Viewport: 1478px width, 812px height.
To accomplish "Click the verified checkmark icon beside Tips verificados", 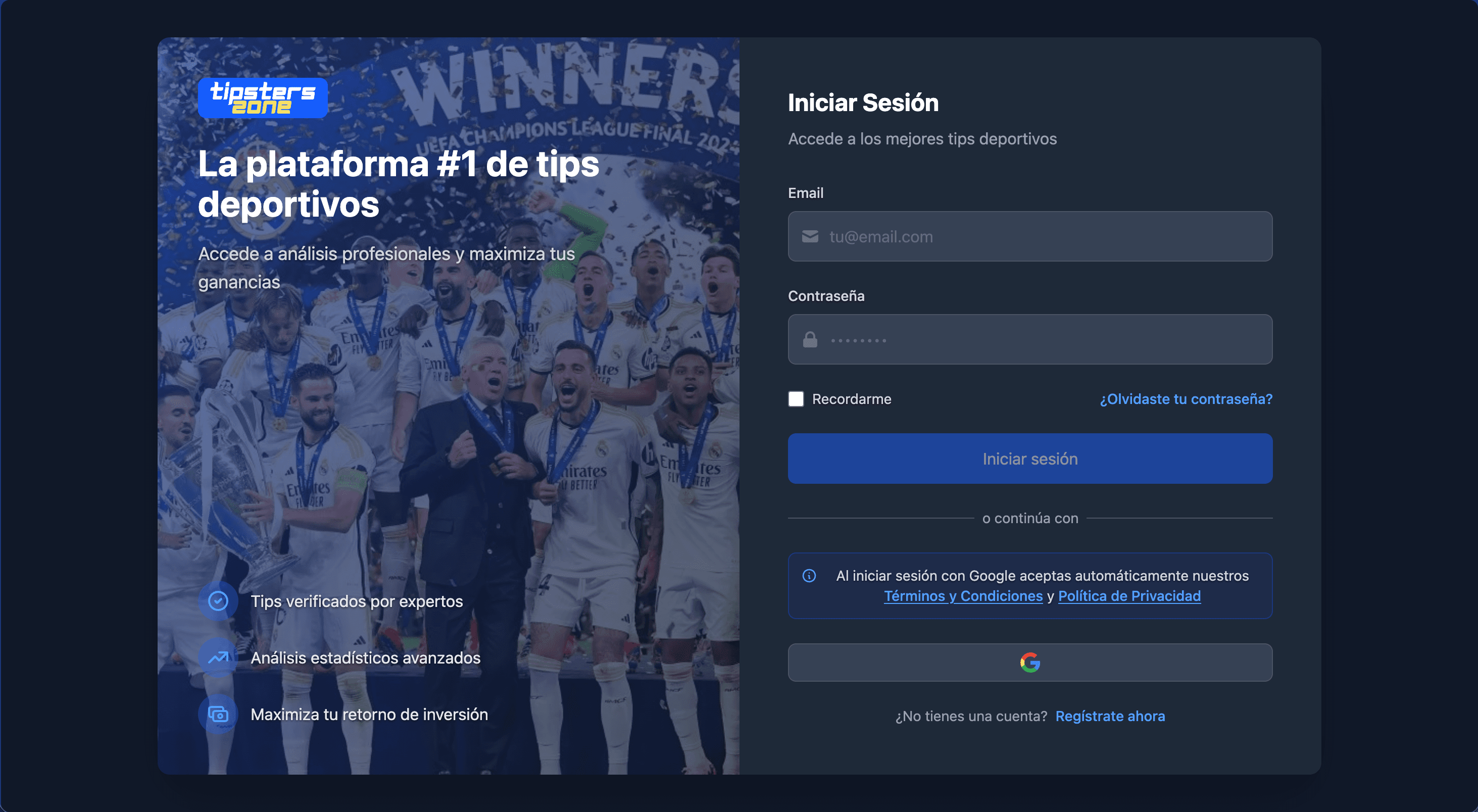I will 218,601.
